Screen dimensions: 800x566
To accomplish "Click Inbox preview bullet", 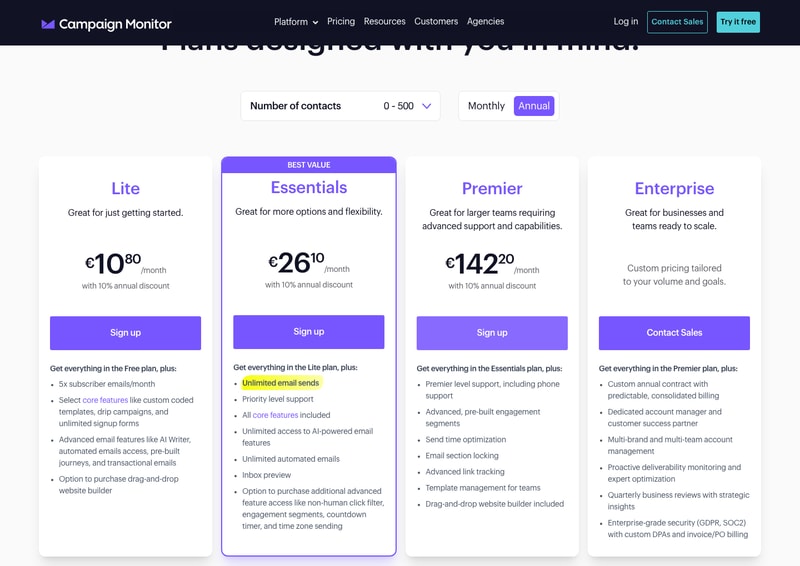I will (x=266, y=475).
